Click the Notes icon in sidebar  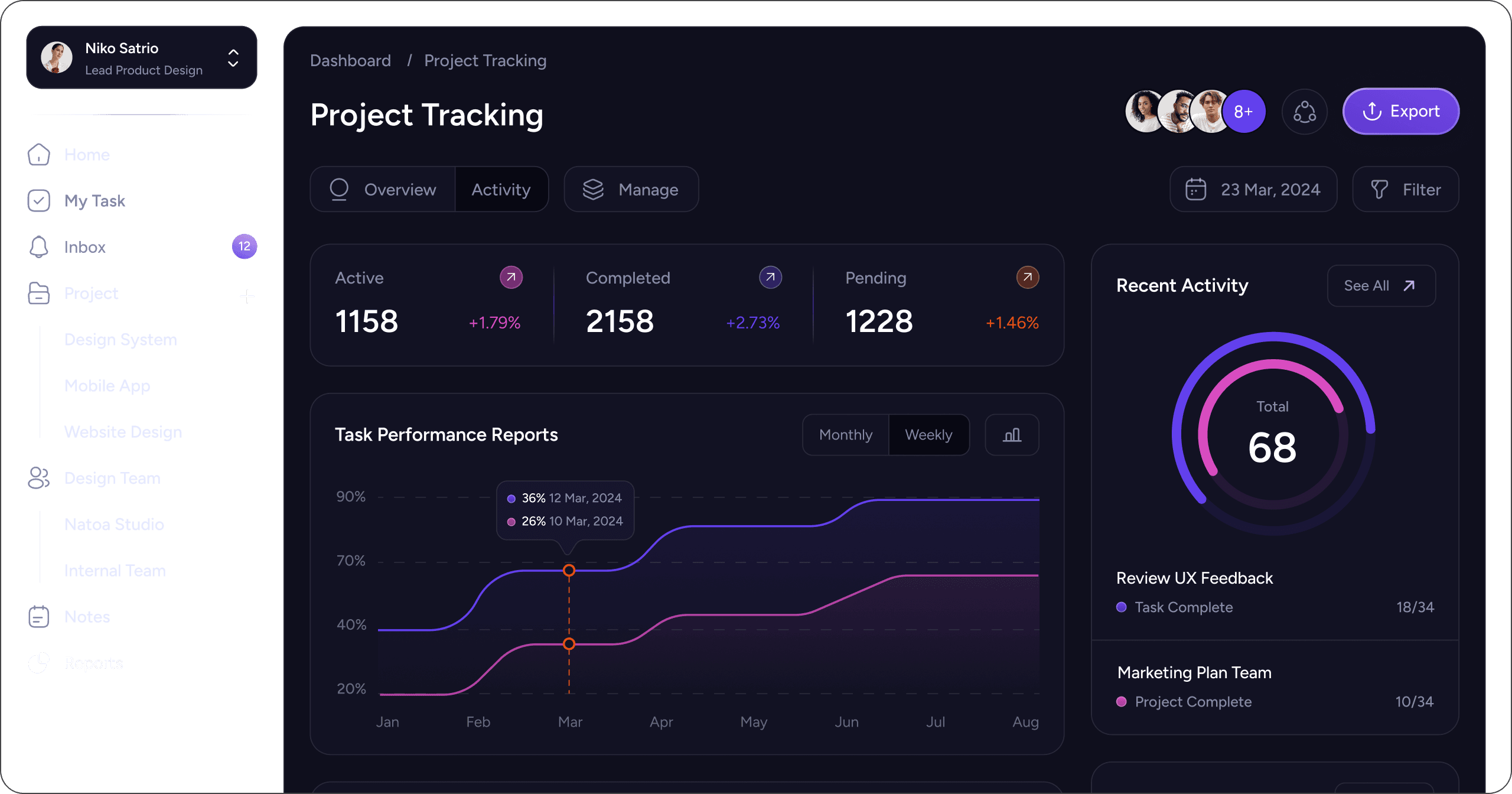[x=39, y=617]
